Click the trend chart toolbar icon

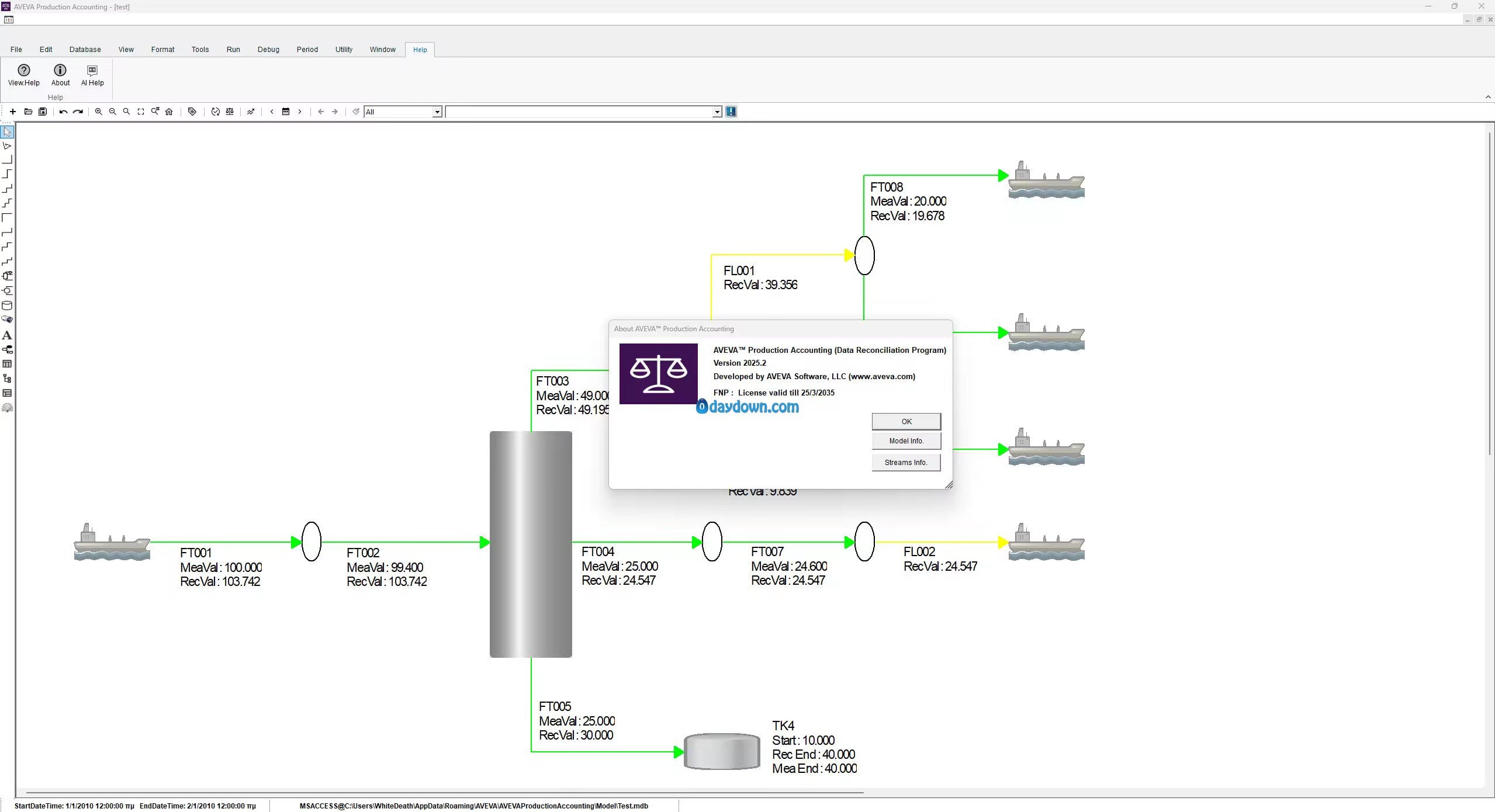pyautogui.click(x=251, y=112)
